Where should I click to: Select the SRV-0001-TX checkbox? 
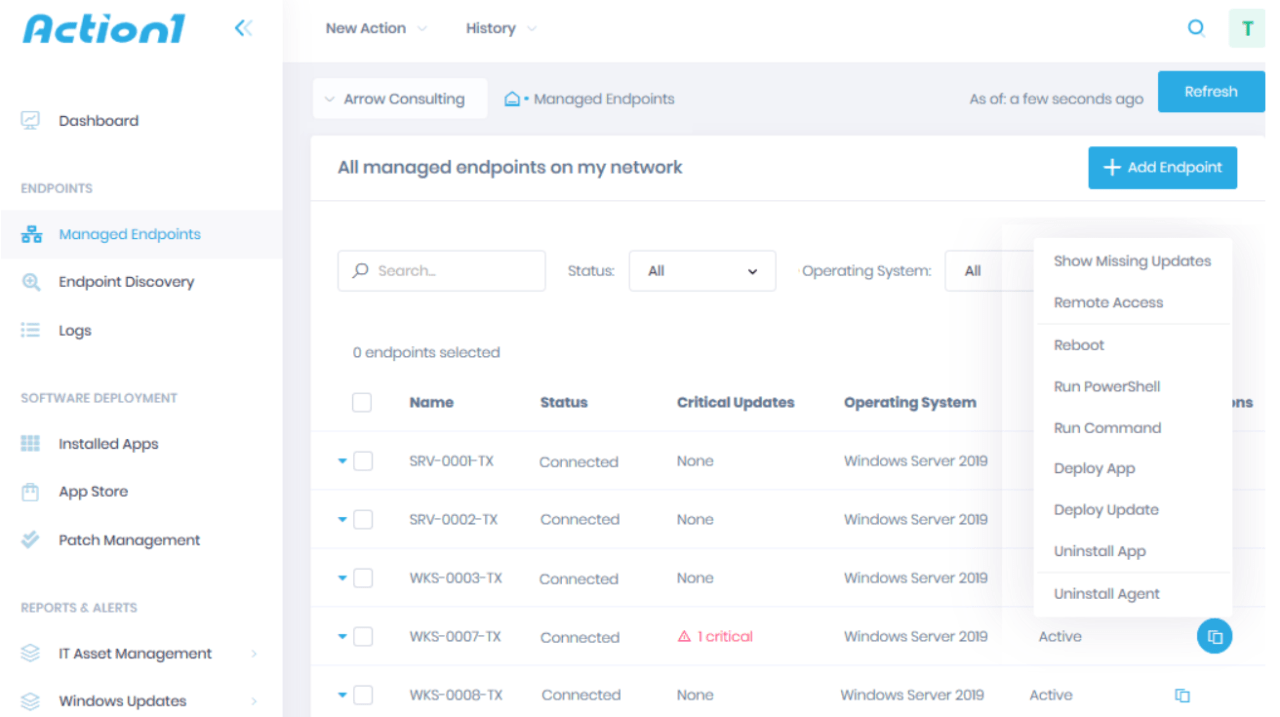[x=363, y=461]
